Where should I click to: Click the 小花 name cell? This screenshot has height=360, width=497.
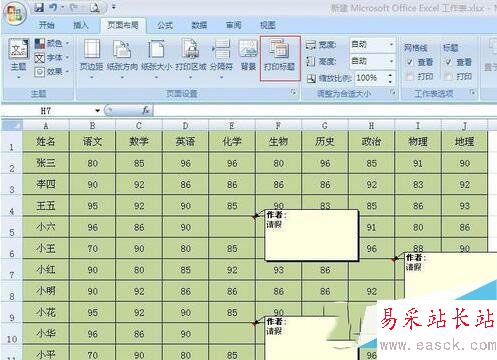point(46,312)
